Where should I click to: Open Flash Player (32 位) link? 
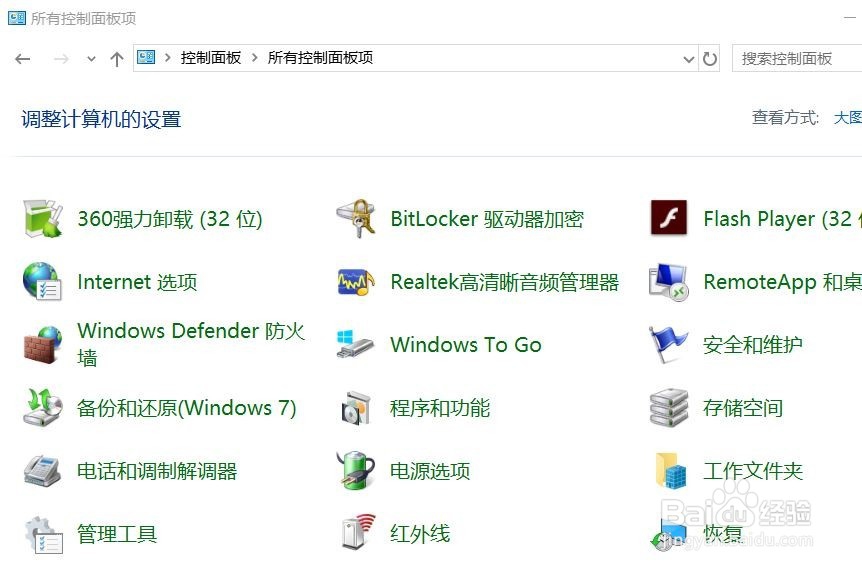click(x=783, y=219)
